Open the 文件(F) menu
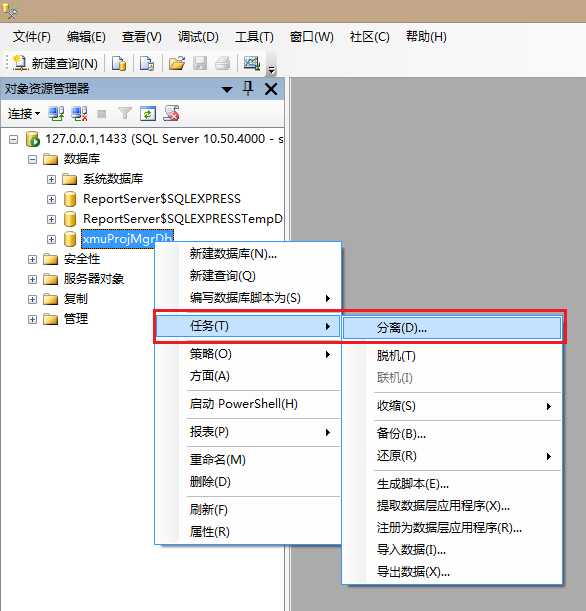This screenshot has width=586, height=611. (32, 37)
